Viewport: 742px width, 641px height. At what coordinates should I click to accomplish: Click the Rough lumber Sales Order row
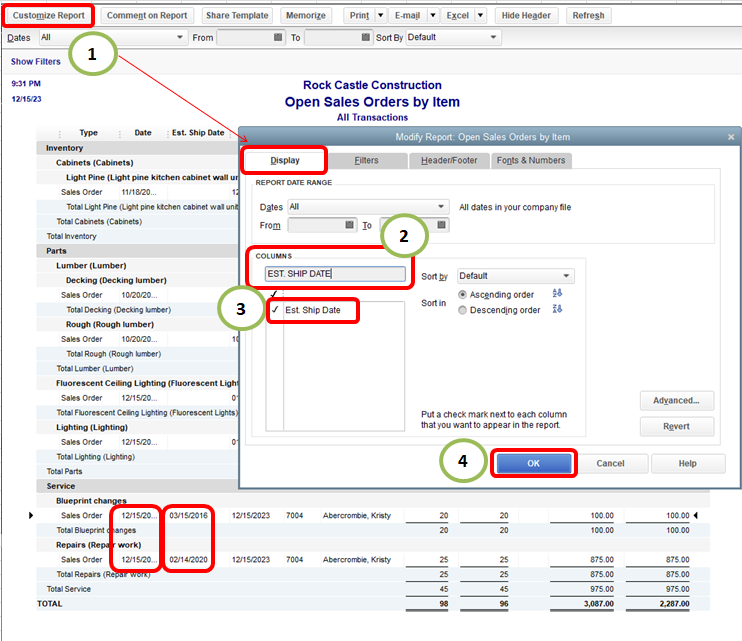click(x=138, y=339)
